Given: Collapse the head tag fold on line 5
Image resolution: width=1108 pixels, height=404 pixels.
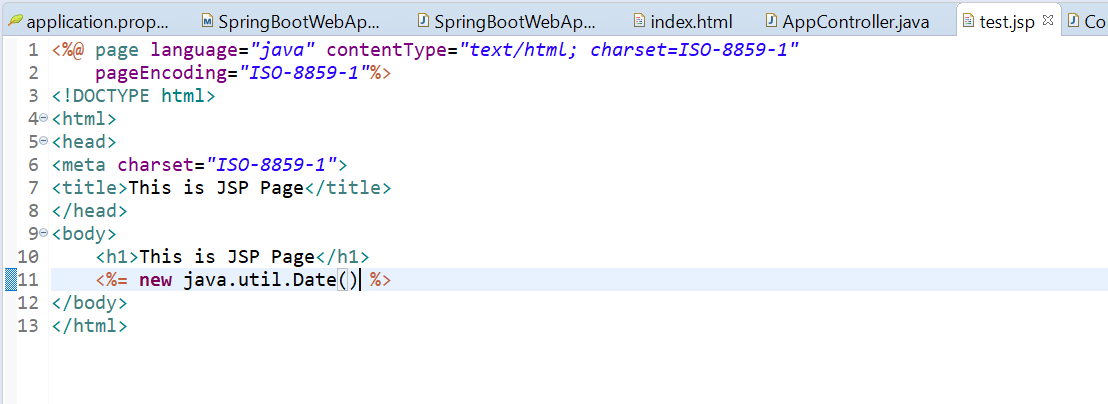Looking at the screenshot, I should click(x=44, y=141).
